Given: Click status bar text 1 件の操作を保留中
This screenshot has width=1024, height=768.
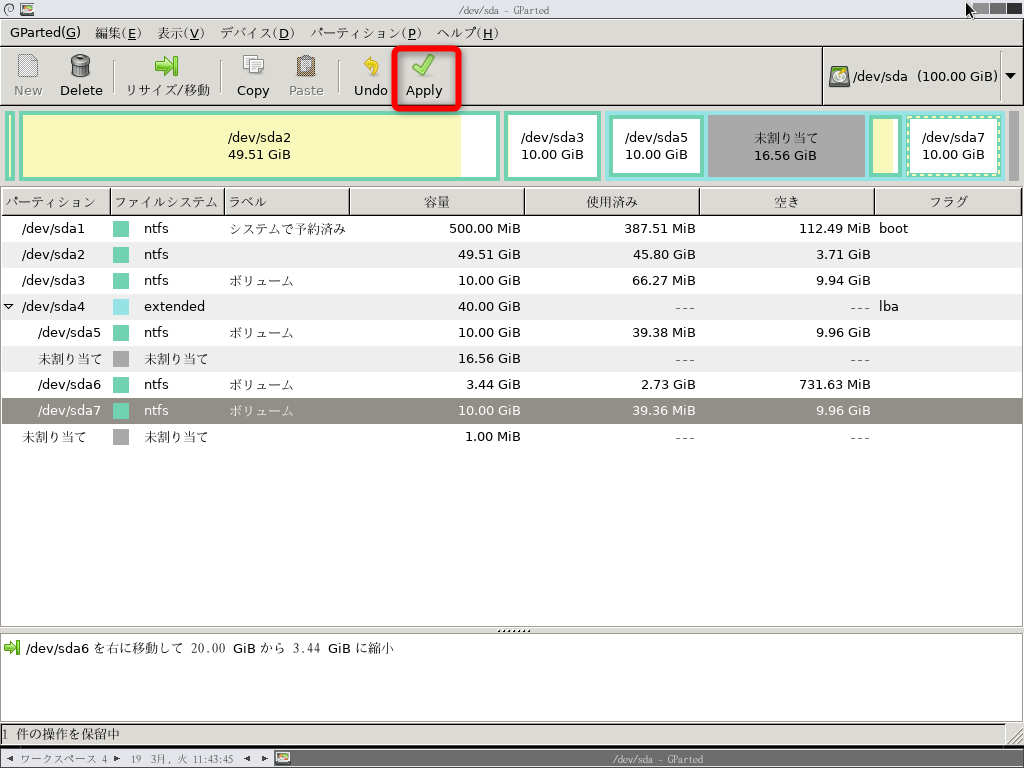Looking at the screenshot, I should [x=61, y=734].
